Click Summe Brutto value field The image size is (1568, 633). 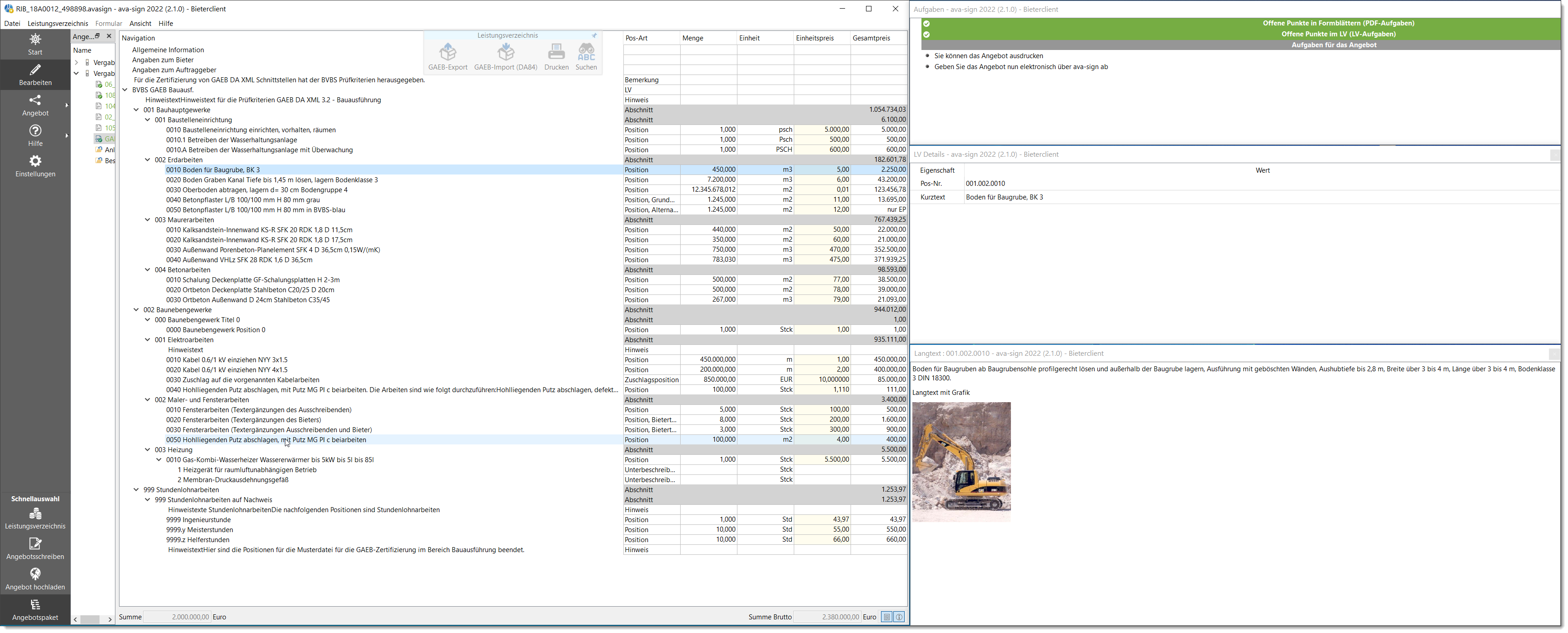click(827, 617)
